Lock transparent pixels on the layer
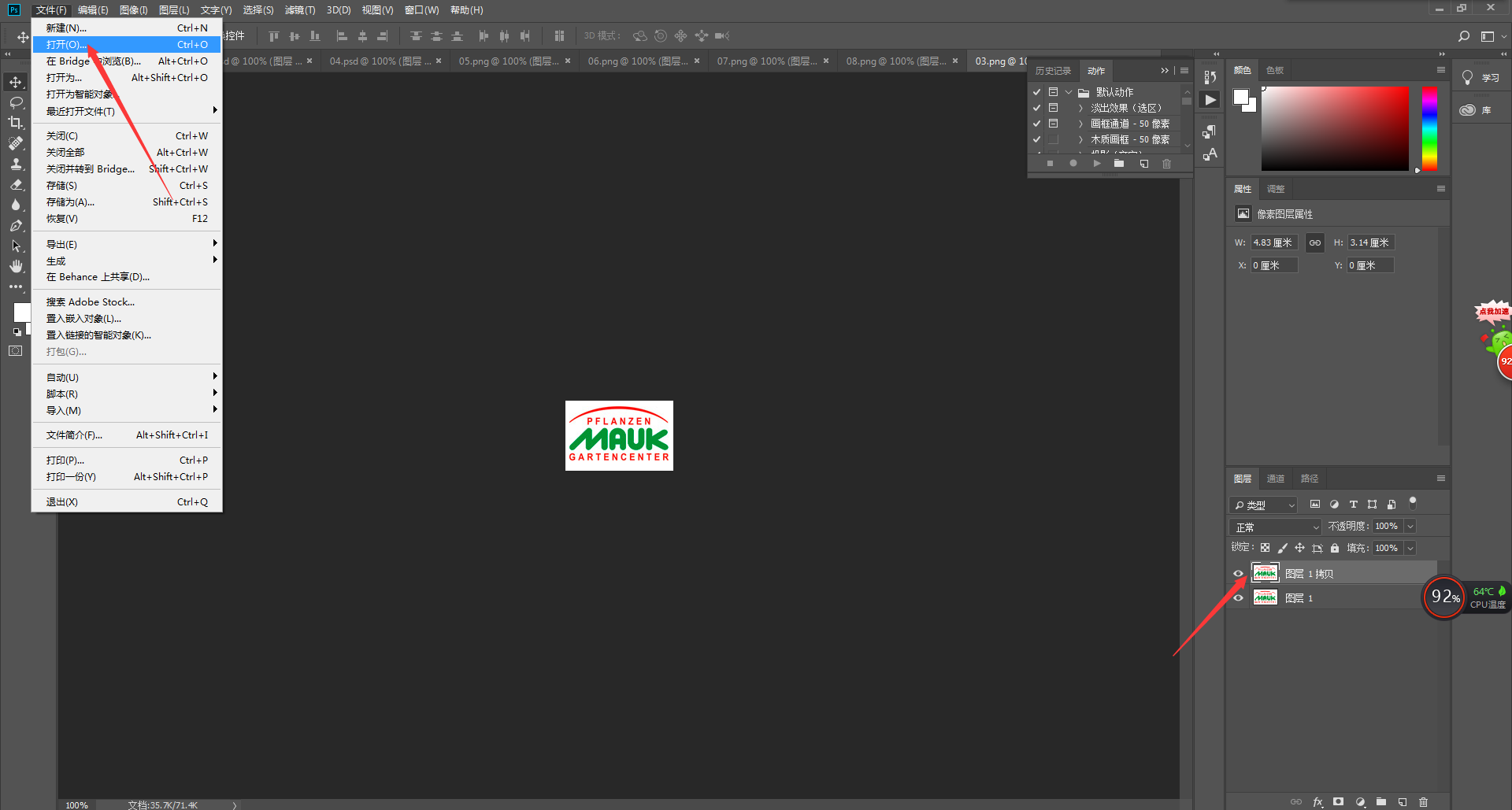The image size is (1512, 810). coord(1265,548)
